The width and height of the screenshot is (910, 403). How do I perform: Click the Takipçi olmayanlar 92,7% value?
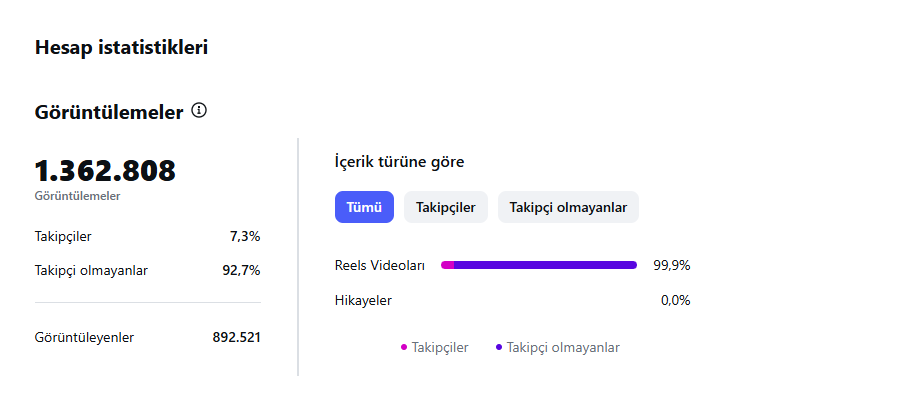pos(241,271)
